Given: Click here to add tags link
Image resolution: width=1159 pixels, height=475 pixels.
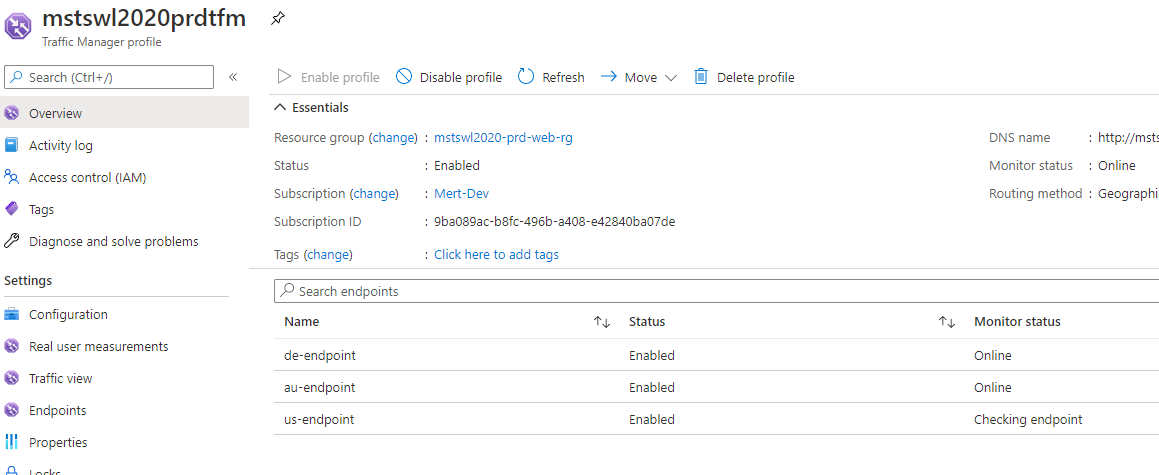Looking at the screenshot, I should pos(496,255).
